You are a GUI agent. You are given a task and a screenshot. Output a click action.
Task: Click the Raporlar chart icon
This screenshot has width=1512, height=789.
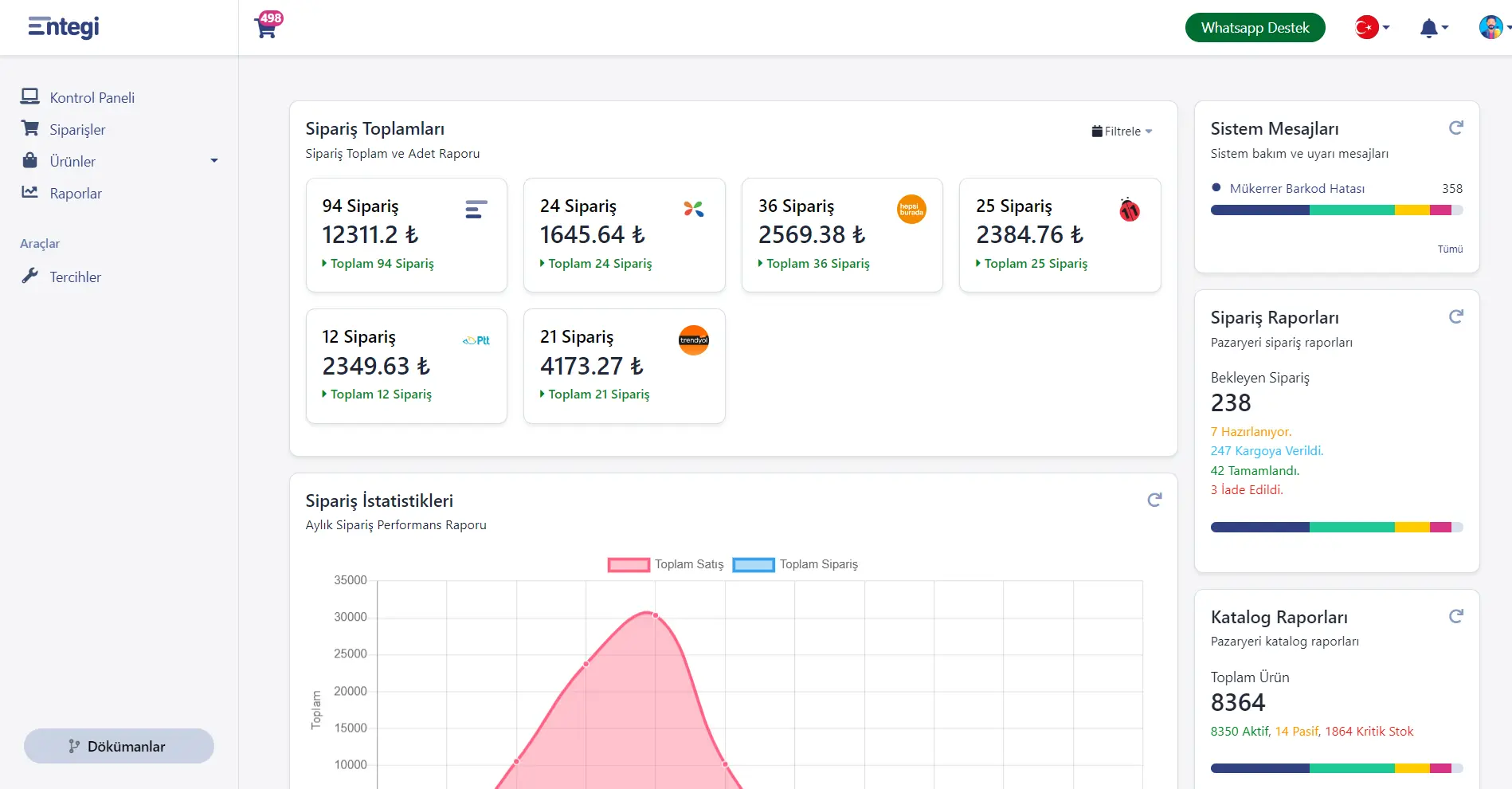point(30,192)
